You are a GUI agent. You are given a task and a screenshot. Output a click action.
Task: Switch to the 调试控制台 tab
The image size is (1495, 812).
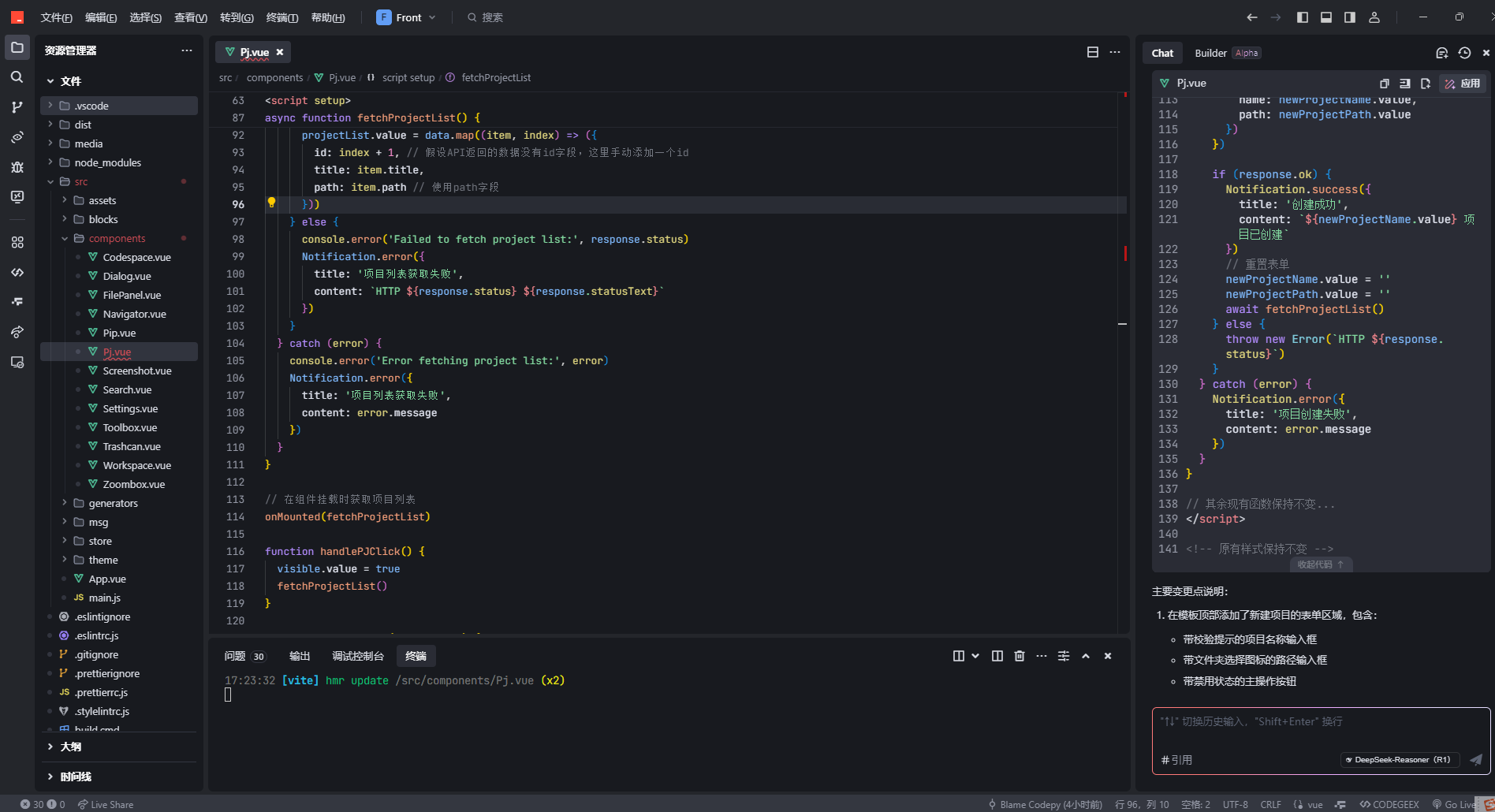pyautogui.click(x=358, y=656)
